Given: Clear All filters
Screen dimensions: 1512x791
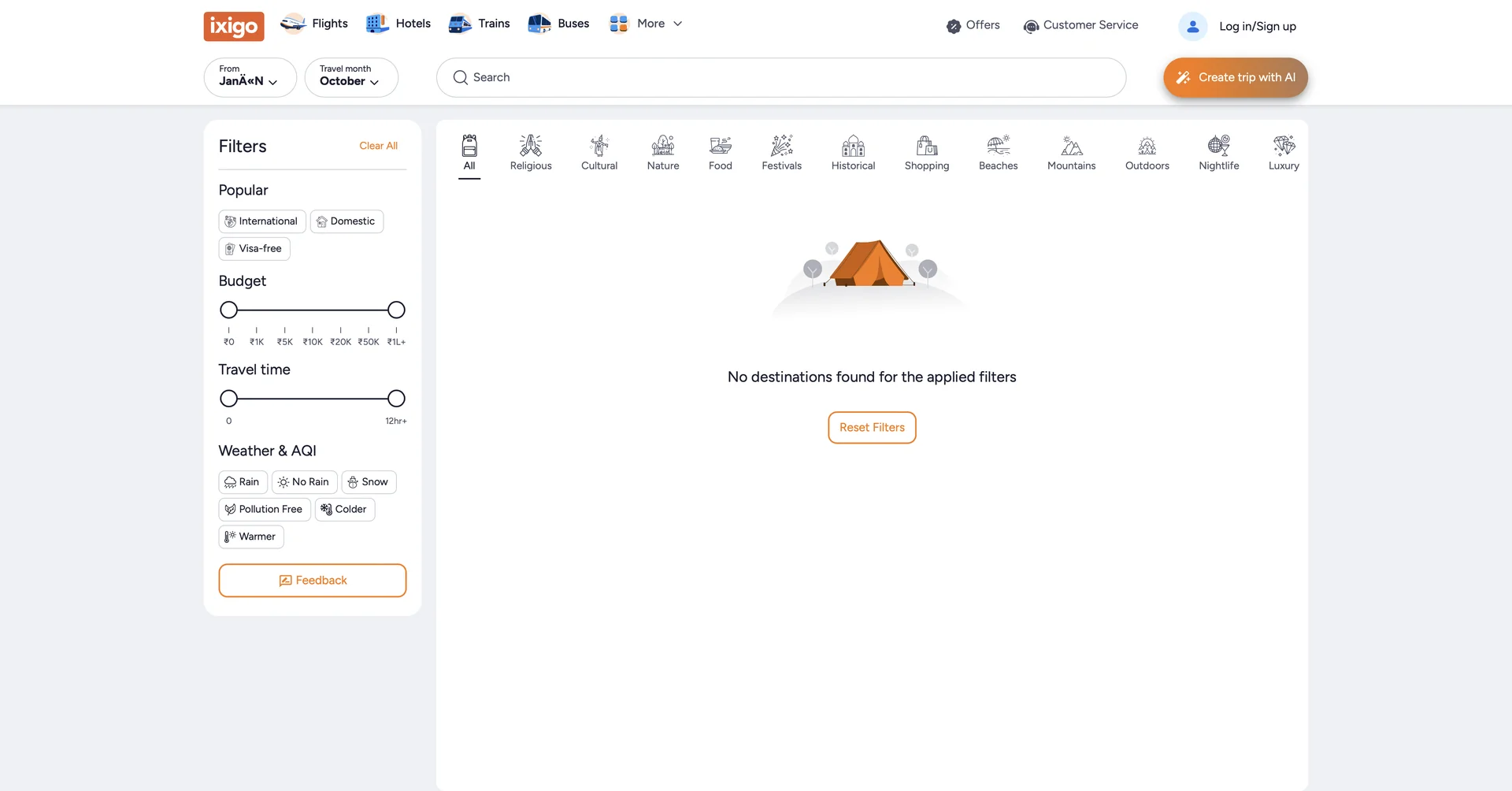Looking at the screenshot, I should 378,146.
